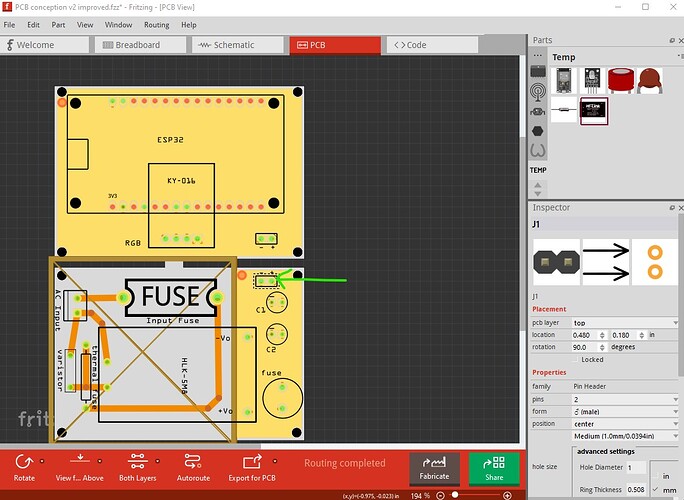684x500 pixels.
Task: Toggle the Locked checkbox
Action: 575,360
